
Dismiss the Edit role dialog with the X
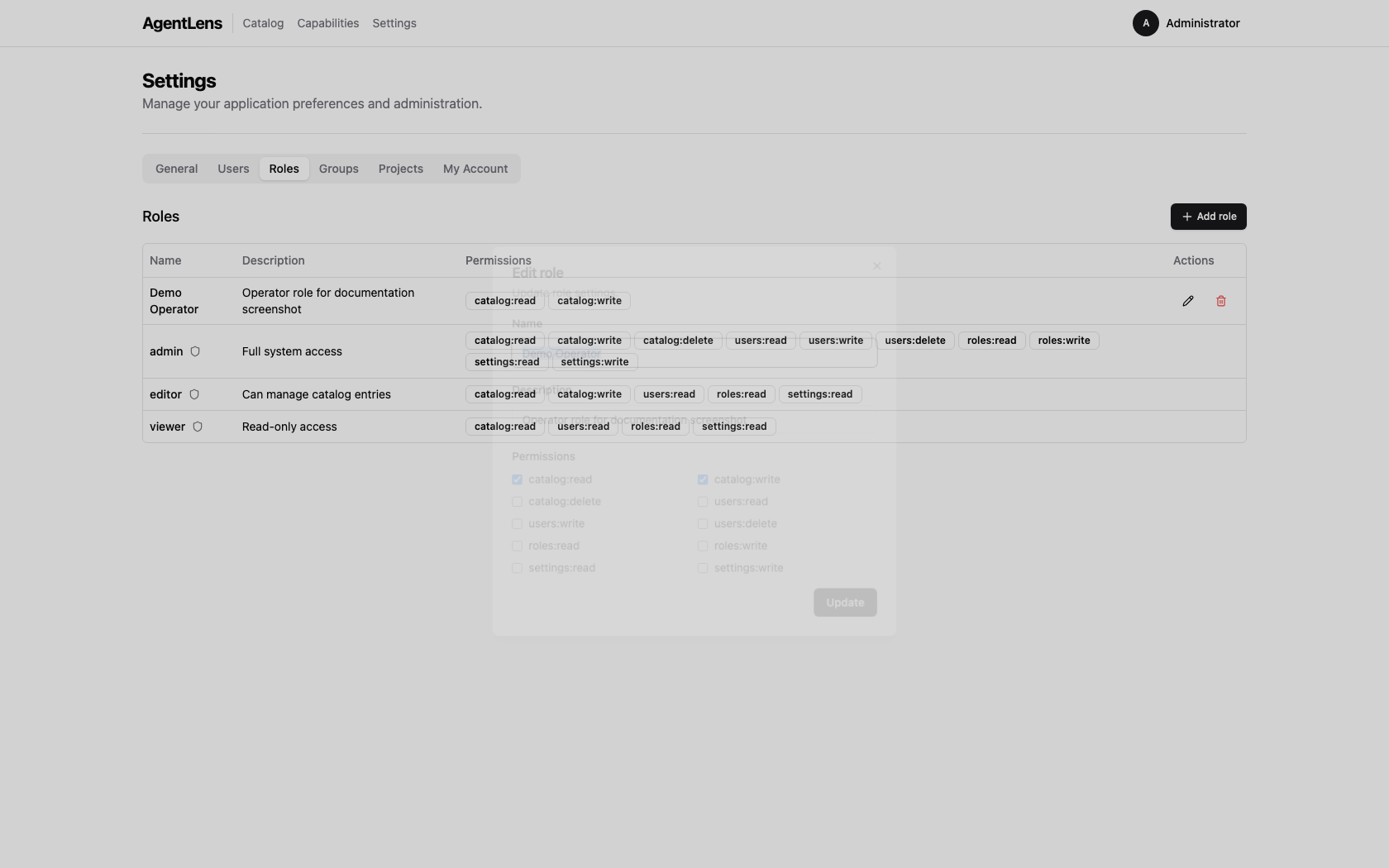(876, 265)
